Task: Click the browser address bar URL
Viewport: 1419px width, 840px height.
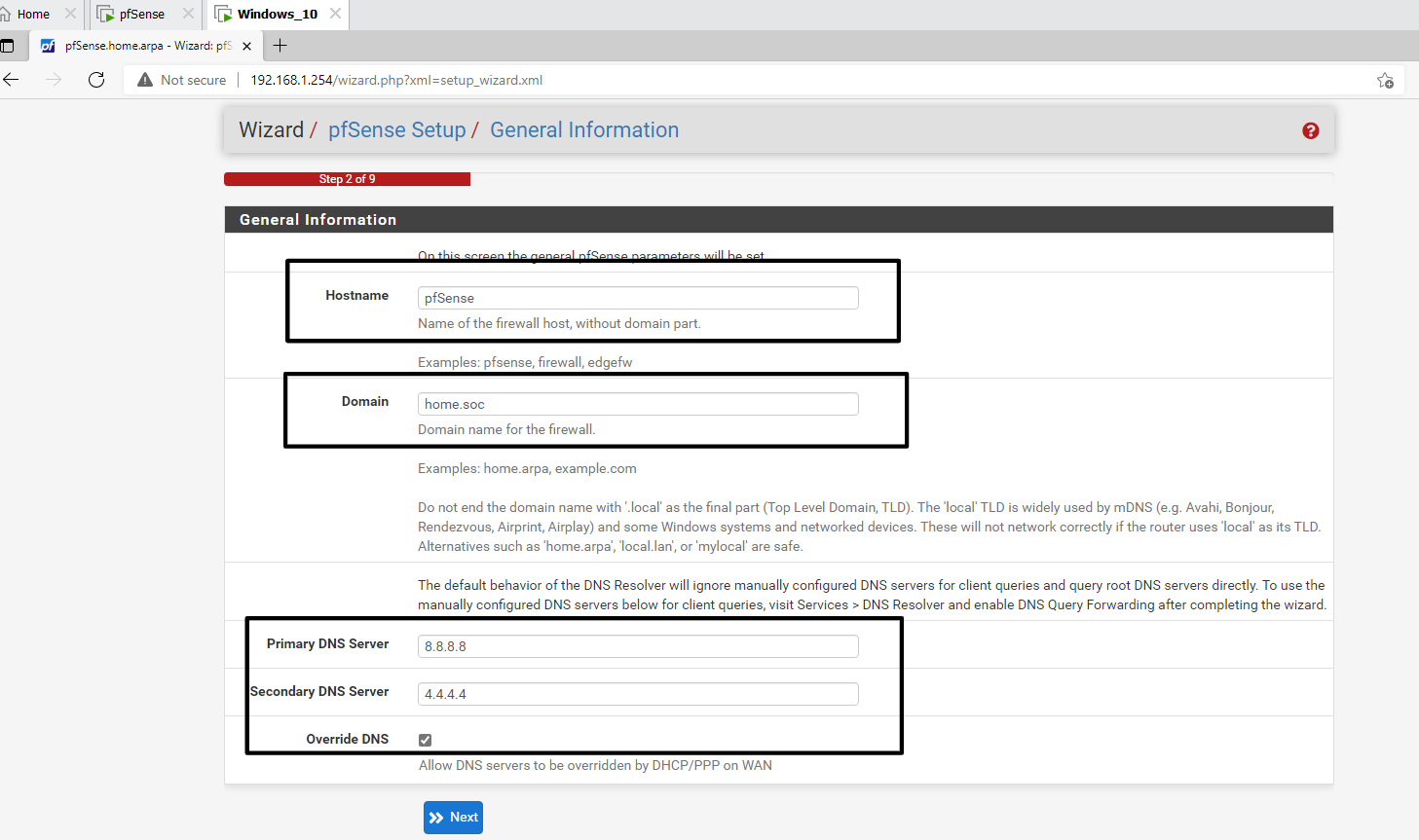Action: click(x=396, y=80)
